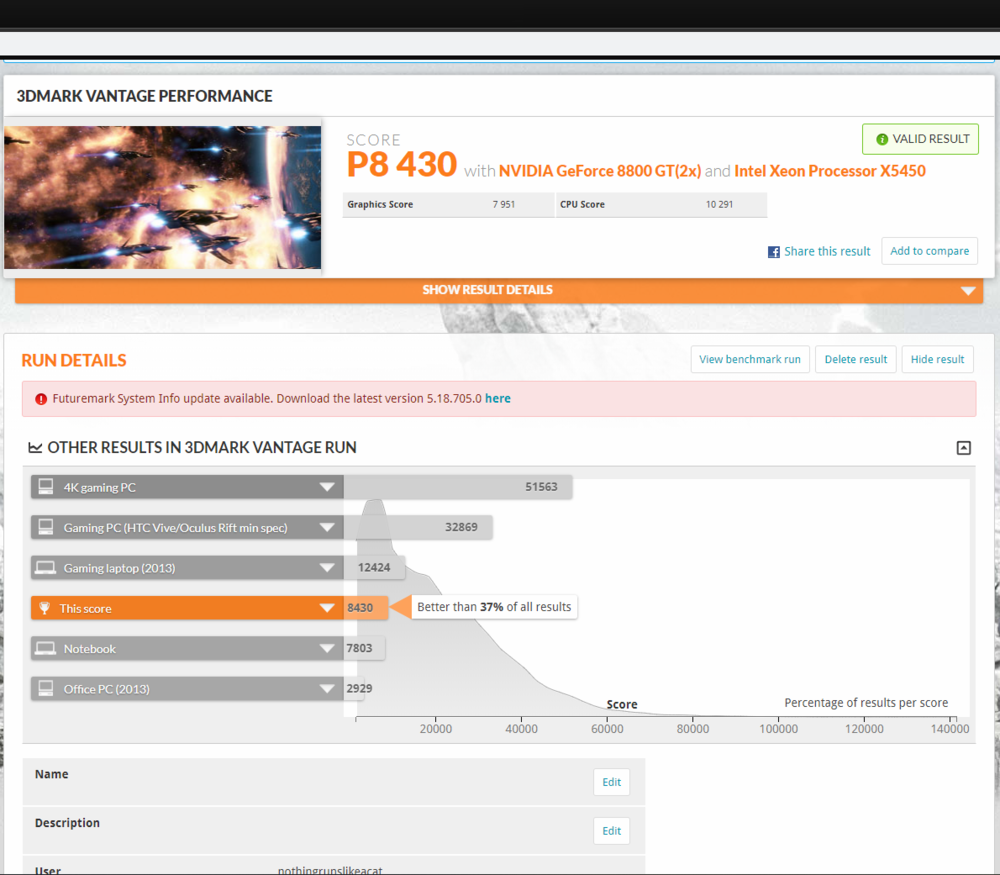This screenshot has height=875, width=1000.
Task: Click the 140000 axis label on chart
Action: point(950,728)
